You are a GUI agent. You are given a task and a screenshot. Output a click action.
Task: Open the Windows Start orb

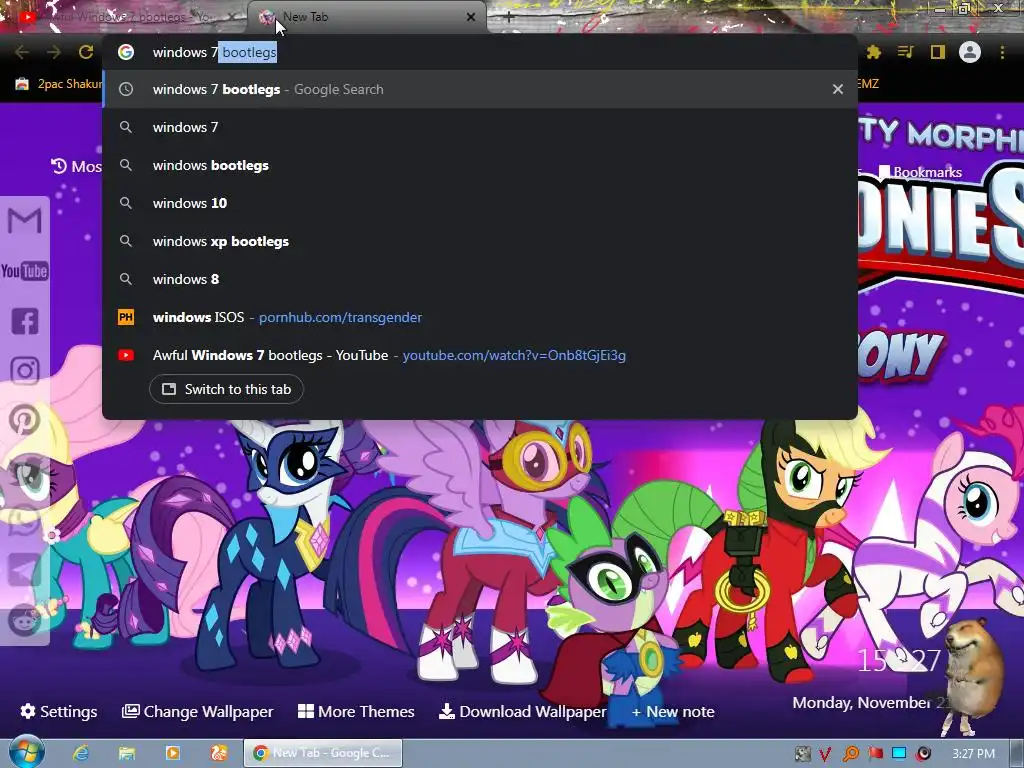[26, 752]
